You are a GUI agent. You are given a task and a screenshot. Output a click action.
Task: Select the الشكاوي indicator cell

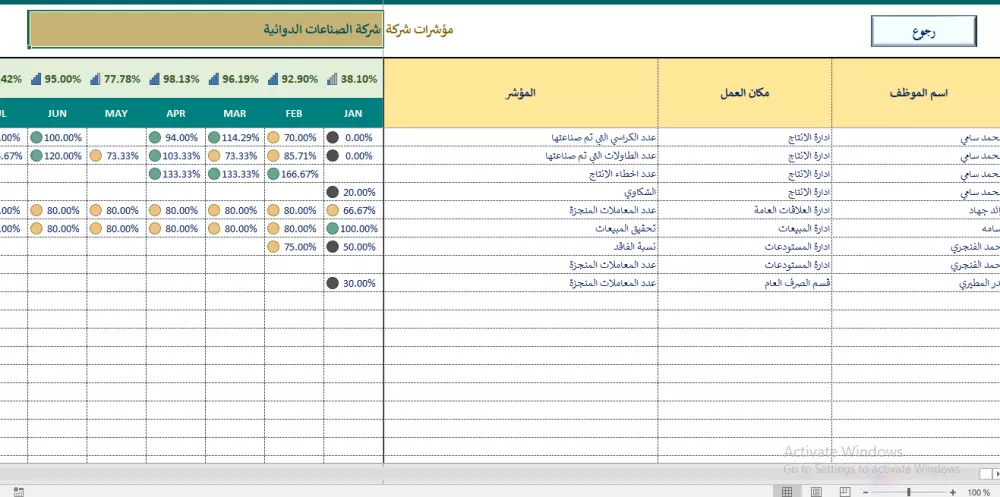(x=520, y=192)
